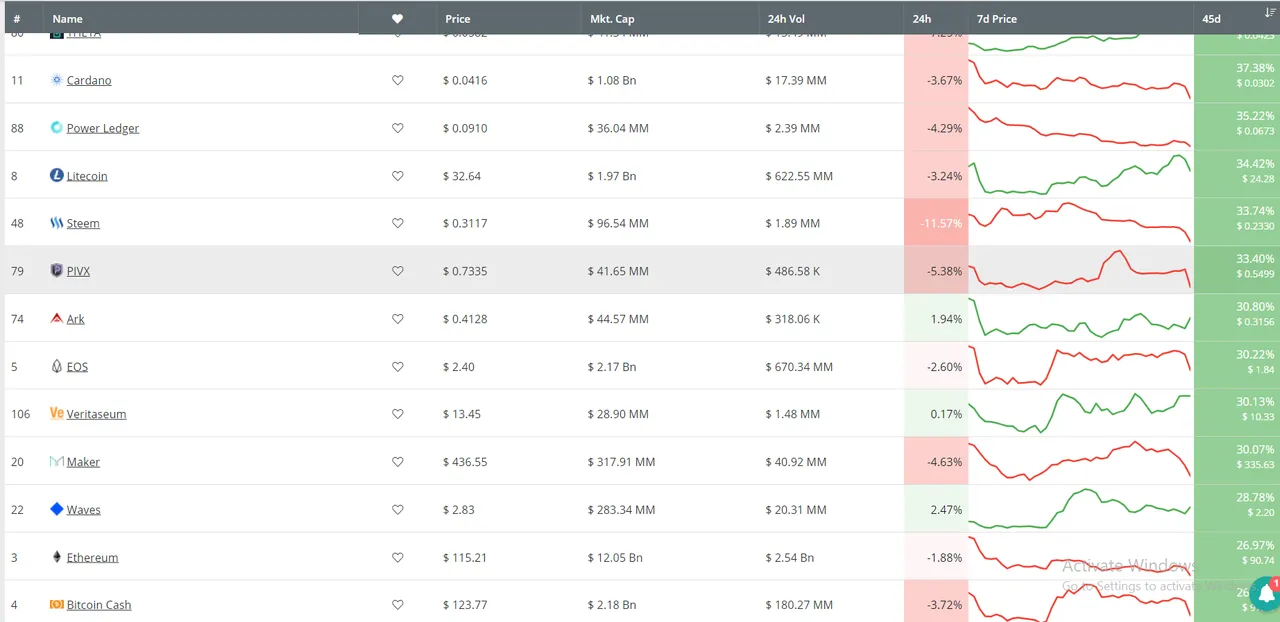Screen dimensions: 1280x622
Task: Click the Ark coin logo
Action: (57, 319)
